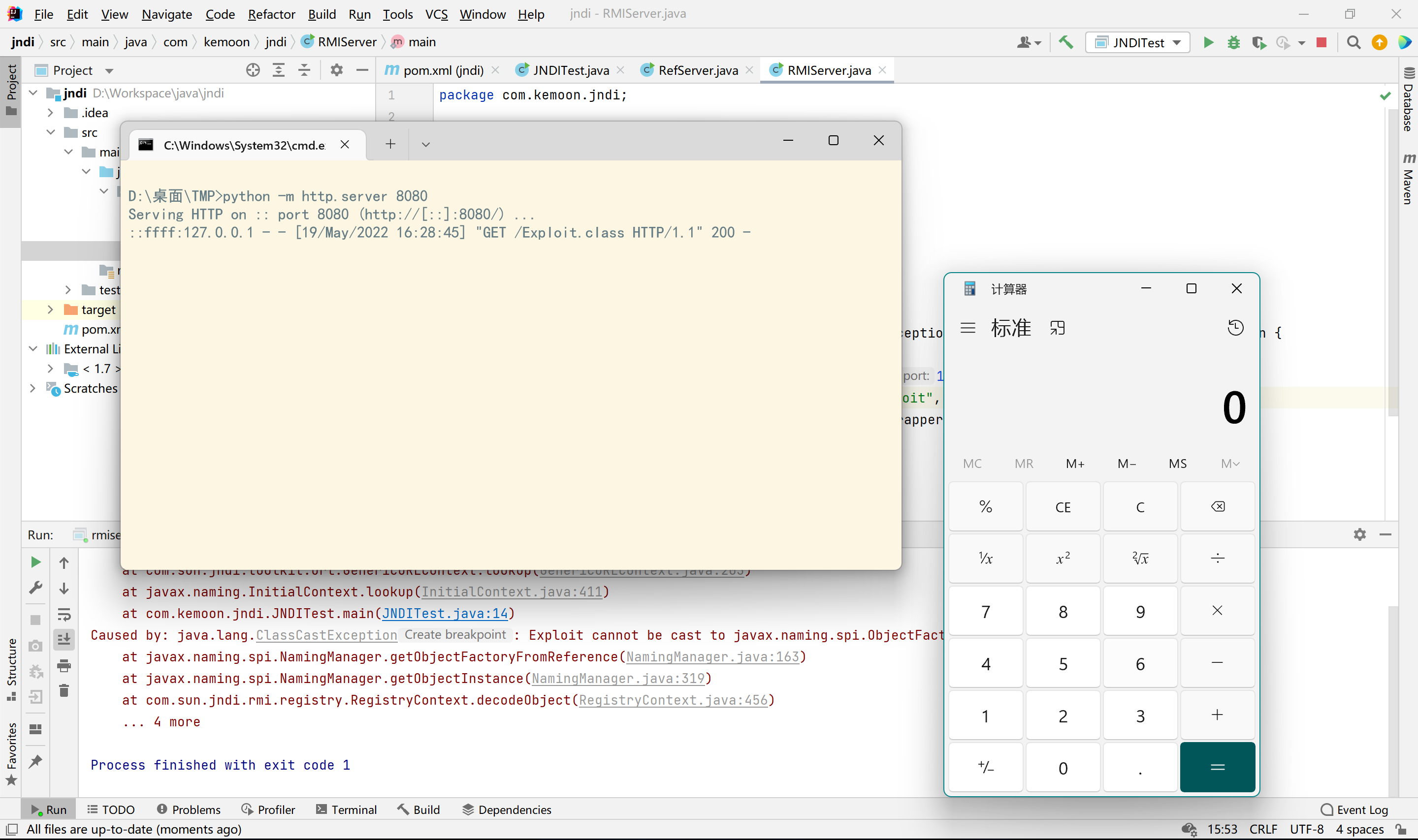Open JNDITest.java:14 stack trace link
Screen dimensions: 1418x840
(x=445, y=613)
